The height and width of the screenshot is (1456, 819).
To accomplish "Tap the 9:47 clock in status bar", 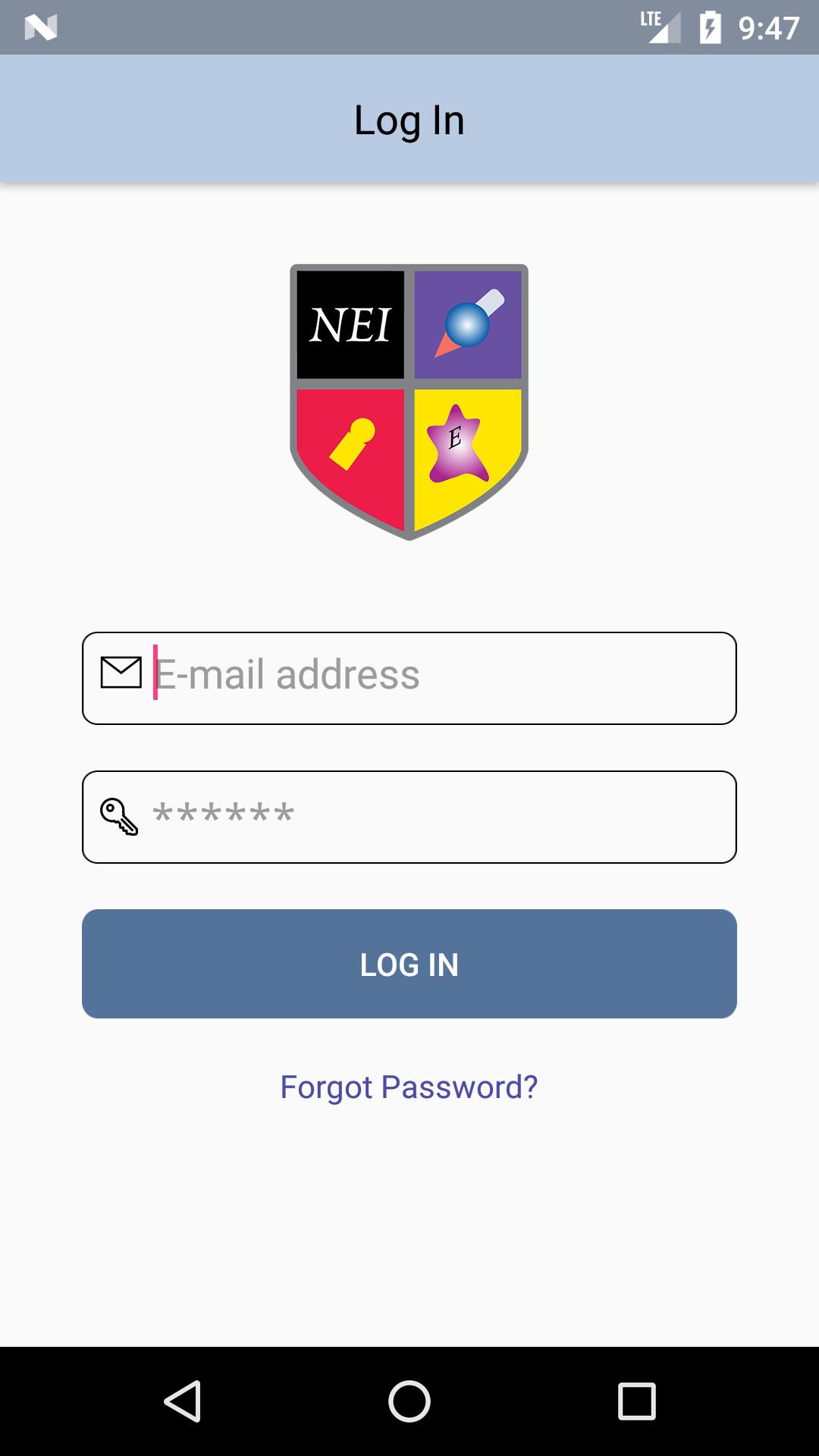I will point(769,28).
